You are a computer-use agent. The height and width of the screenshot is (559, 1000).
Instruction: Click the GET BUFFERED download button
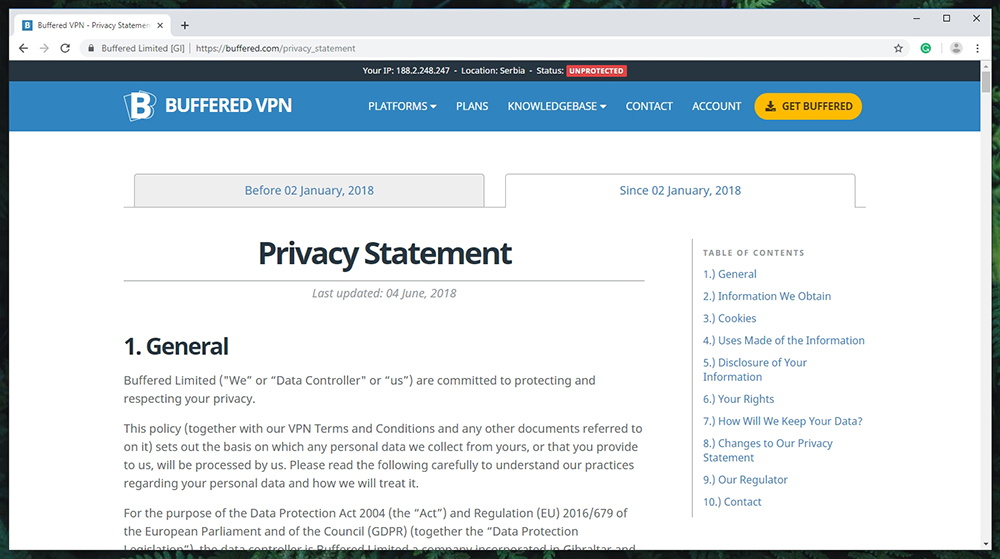pyautogui.click(x=808, y=106)
